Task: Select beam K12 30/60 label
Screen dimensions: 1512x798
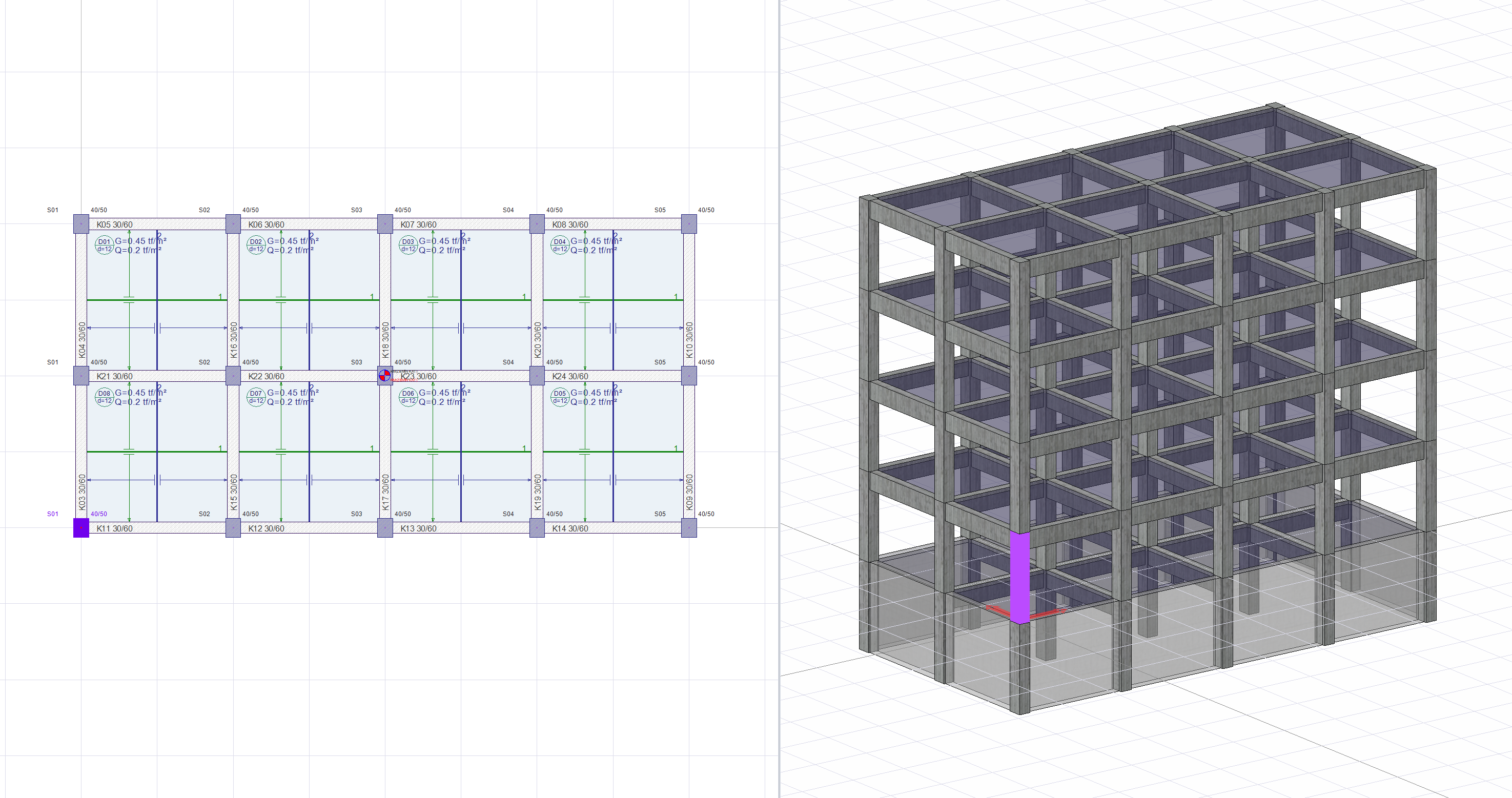Action: [266, 528]
